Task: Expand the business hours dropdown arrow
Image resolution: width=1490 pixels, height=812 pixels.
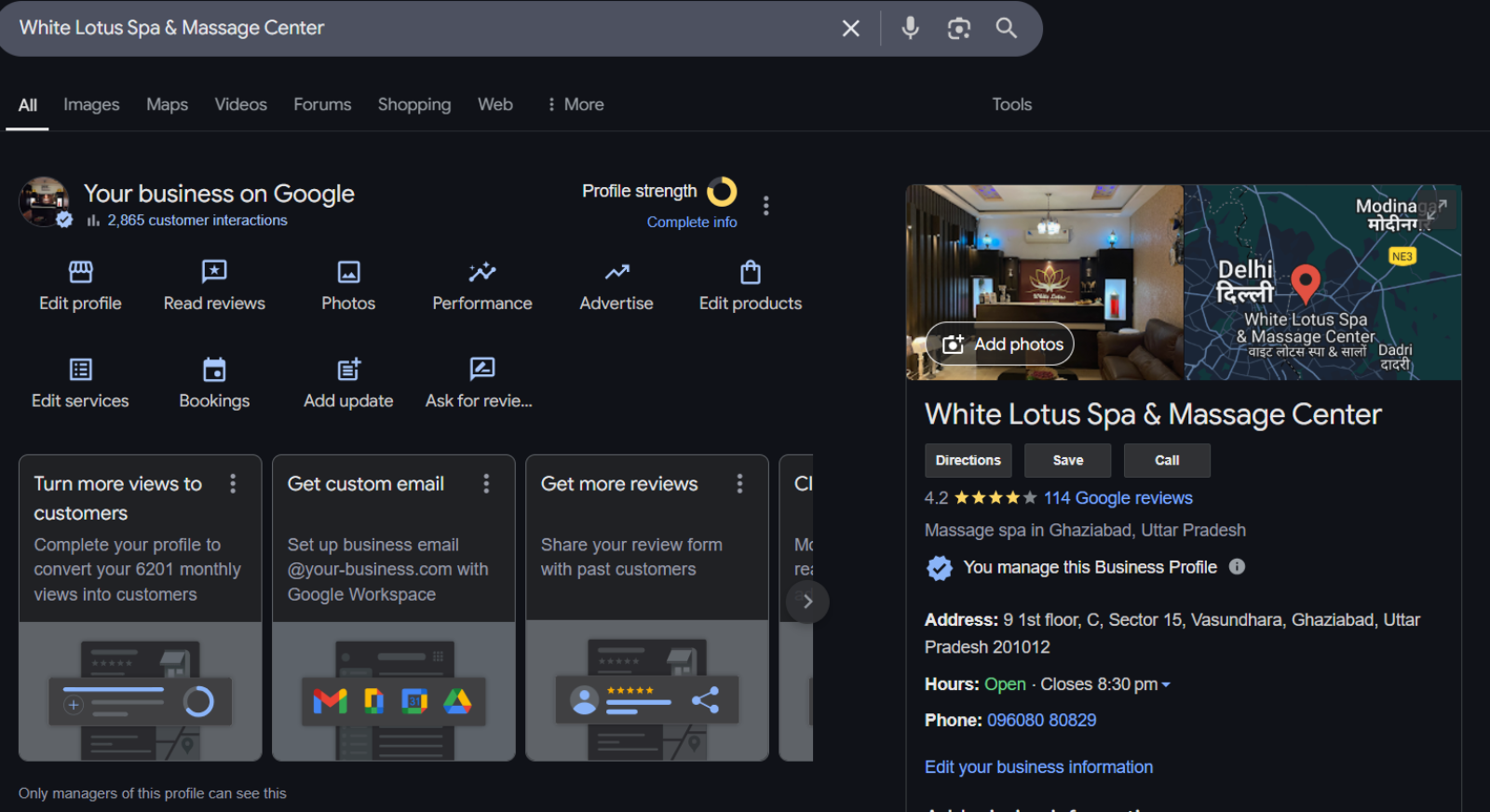Action: (x=1166, y=684)
